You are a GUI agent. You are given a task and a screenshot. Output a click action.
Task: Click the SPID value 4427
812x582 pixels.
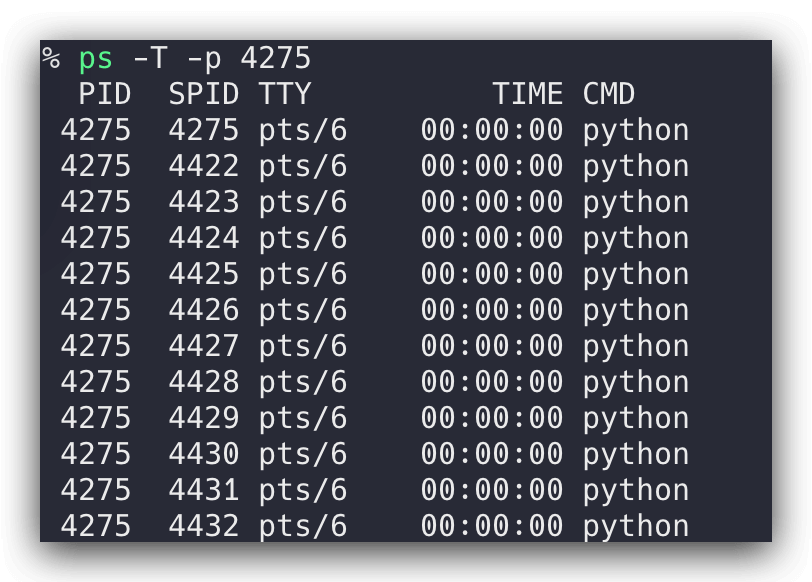pos(204,347)
